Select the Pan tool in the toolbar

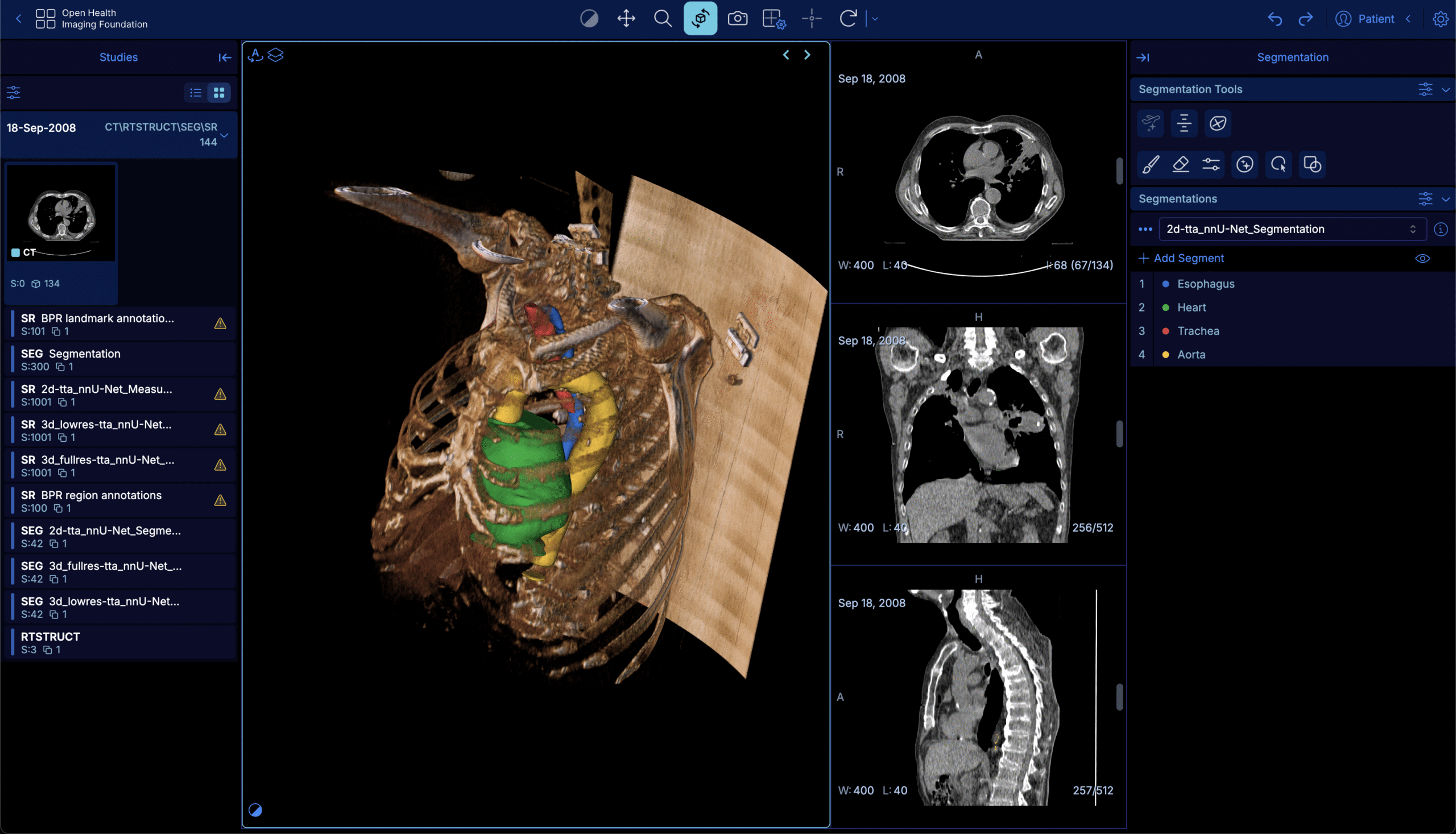626,18
